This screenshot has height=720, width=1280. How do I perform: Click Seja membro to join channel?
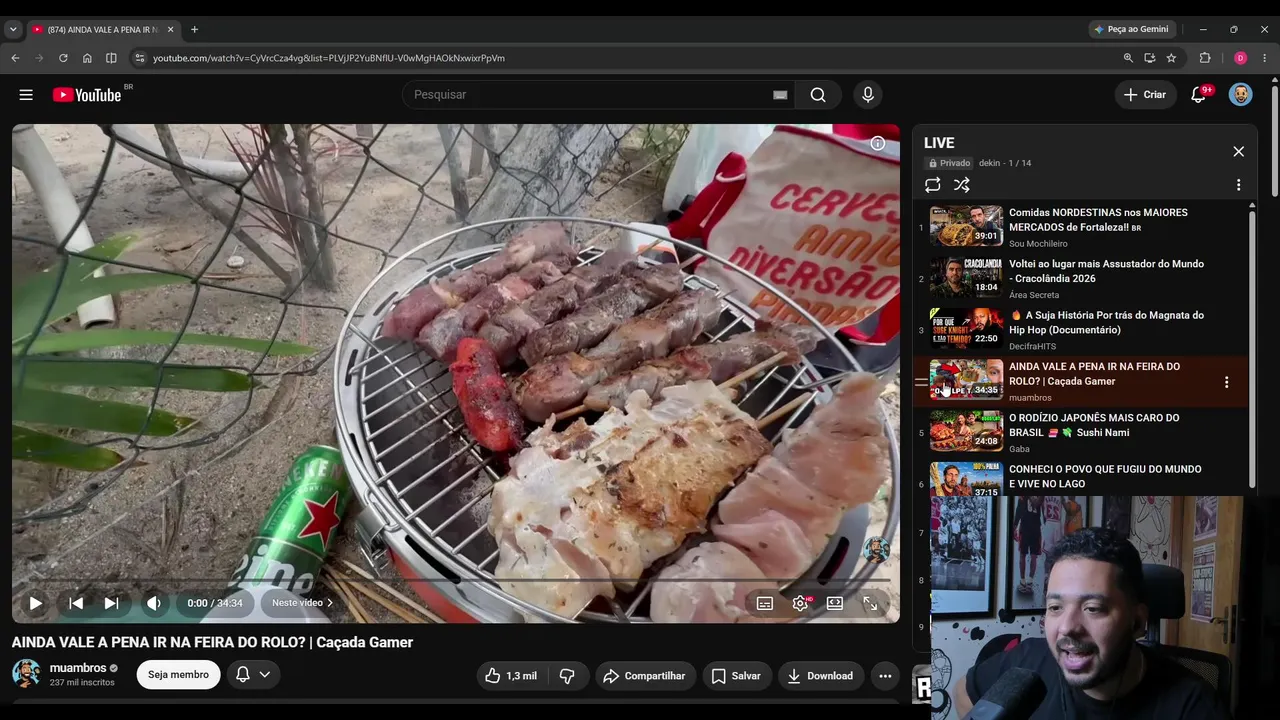pyautogui.click(x=178, y=675)
